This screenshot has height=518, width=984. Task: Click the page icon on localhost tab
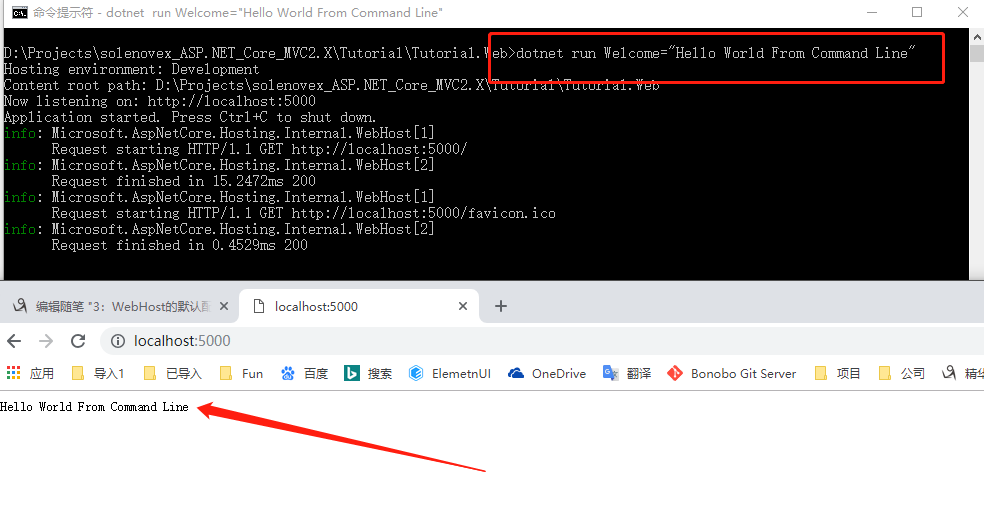[x=259, y=306]
